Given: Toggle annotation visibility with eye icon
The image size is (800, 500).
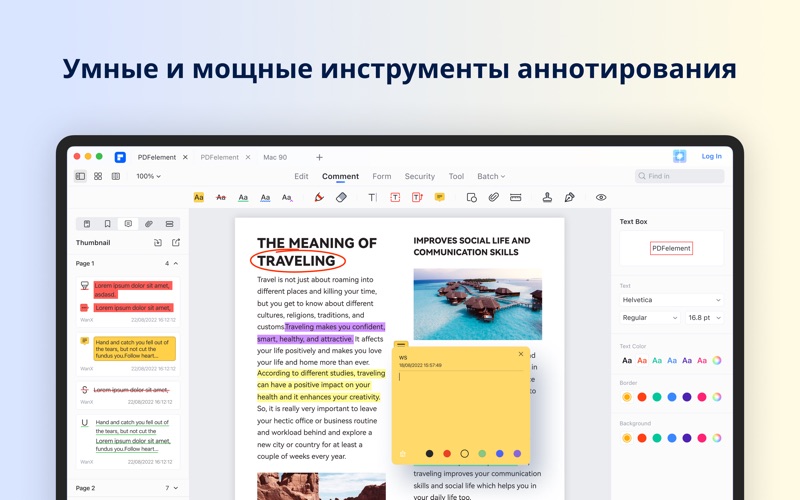Looking at the screenshot, I should tap(601, 198).
